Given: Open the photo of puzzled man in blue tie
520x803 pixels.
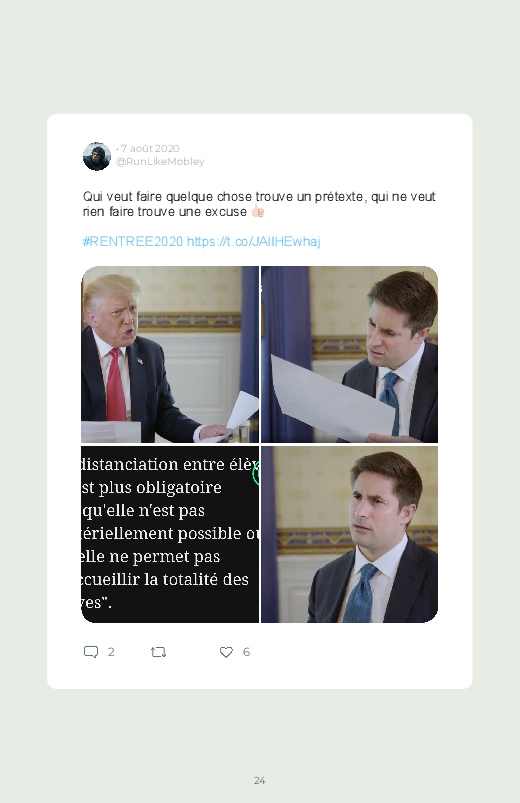Looking at the screenshot, I should coord(349,535).
